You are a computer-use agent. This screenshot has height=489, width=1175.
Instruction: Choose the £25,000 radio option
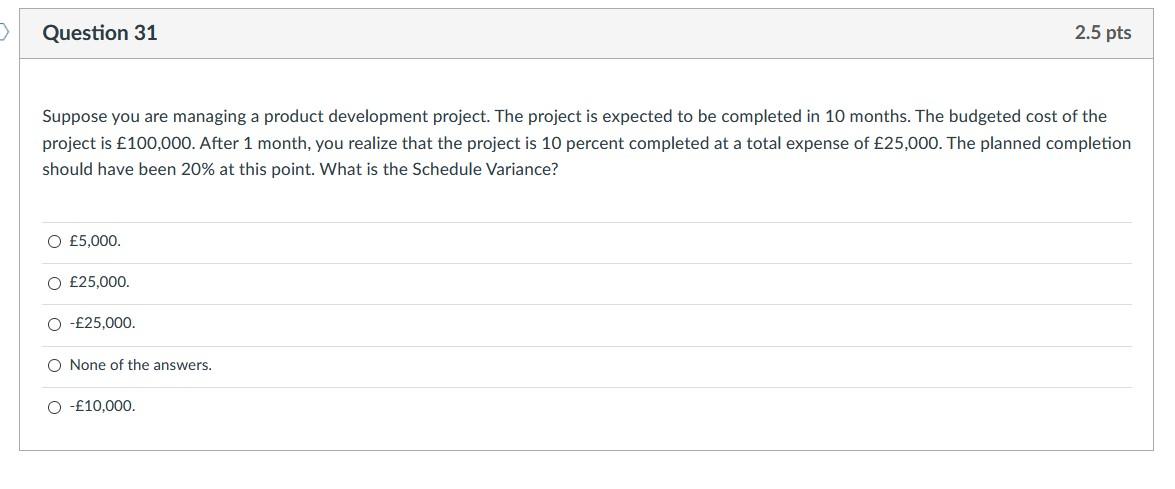54,283
